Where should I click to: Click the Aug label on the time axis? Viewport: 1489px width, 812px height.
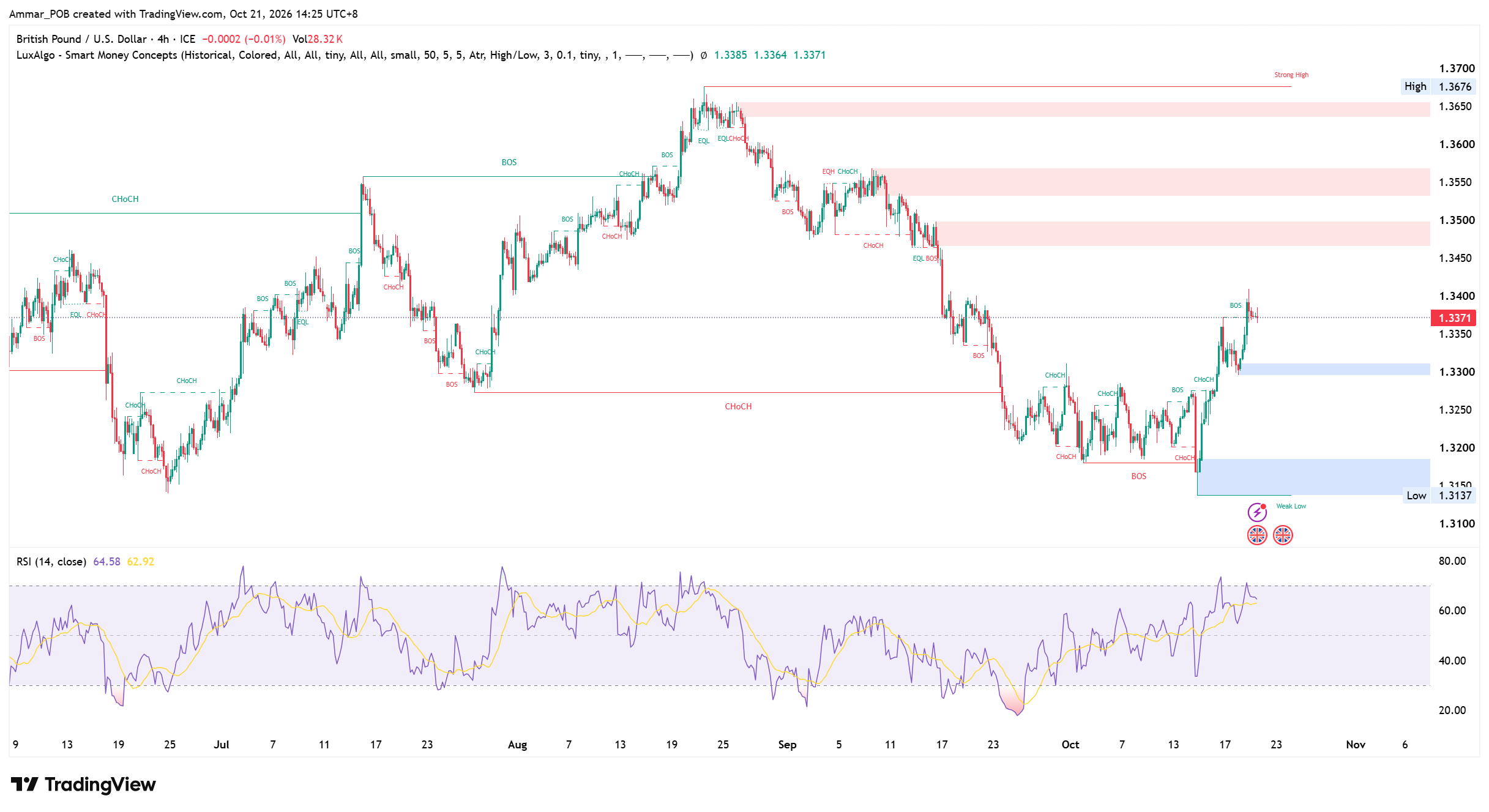517,745
